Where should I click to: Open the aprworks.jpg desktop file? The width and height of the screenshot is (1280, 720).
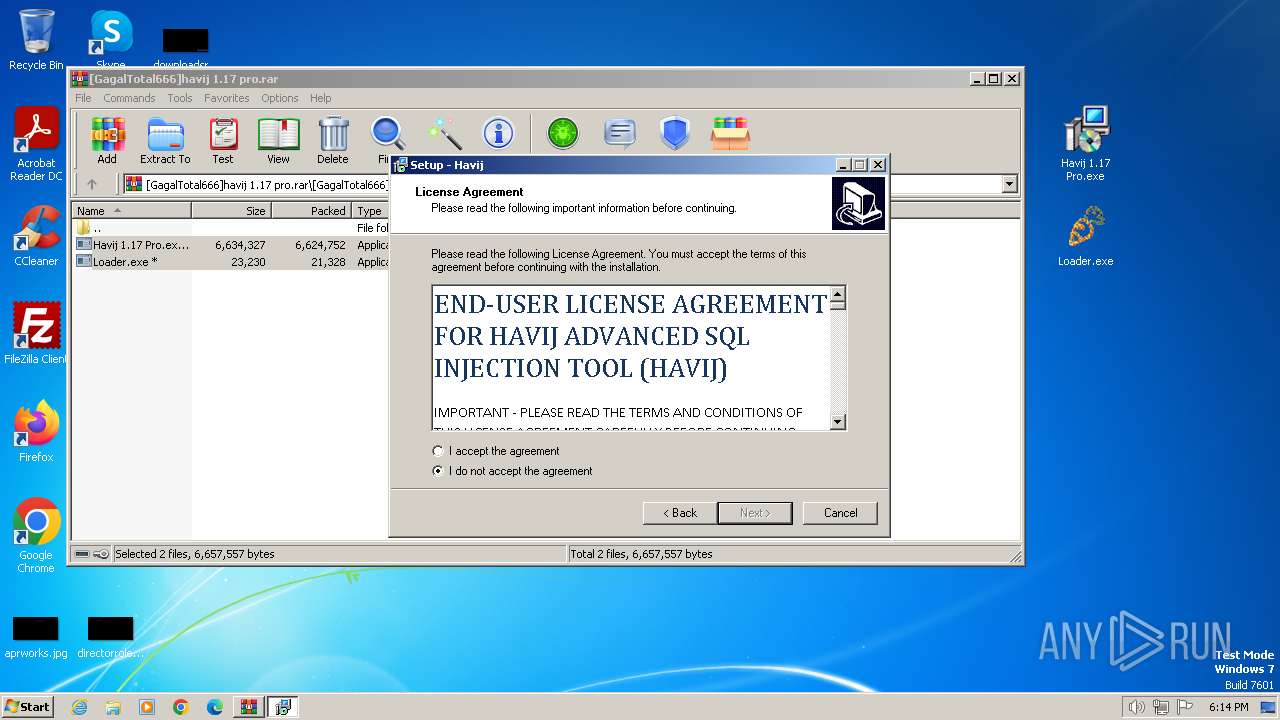point(36,638)
